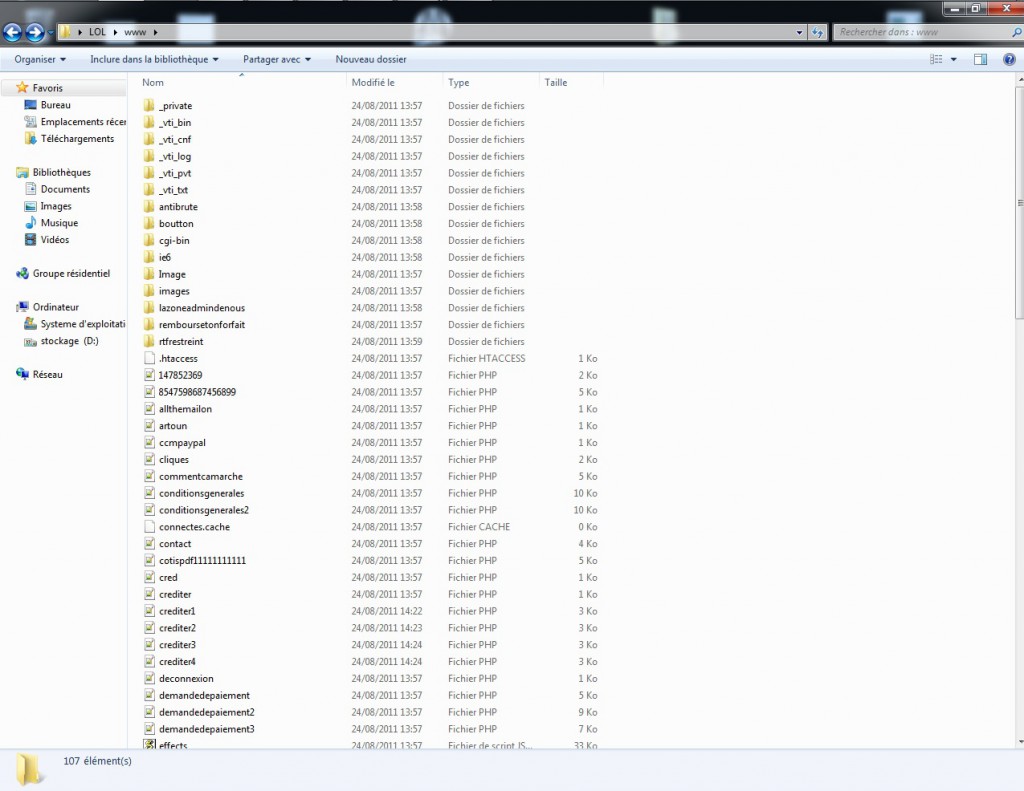
Task: Show the preview pane using its toolbar icon
Action: [x=980, y=59]
